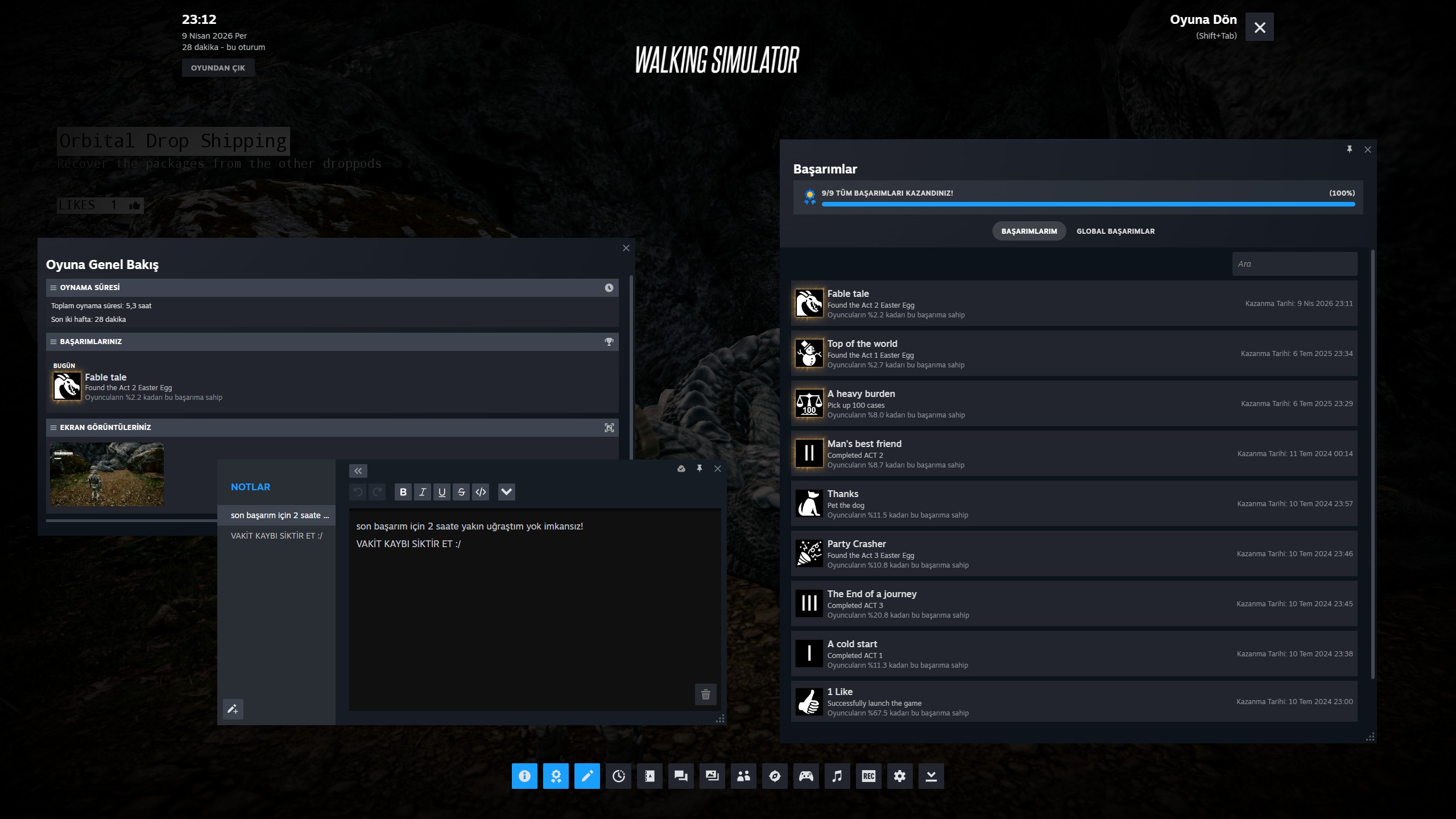Collapse the notes sidebar with double chevron
This screenshot has height=819, width=1456.
pyautogui.click(x=358, y=471)
